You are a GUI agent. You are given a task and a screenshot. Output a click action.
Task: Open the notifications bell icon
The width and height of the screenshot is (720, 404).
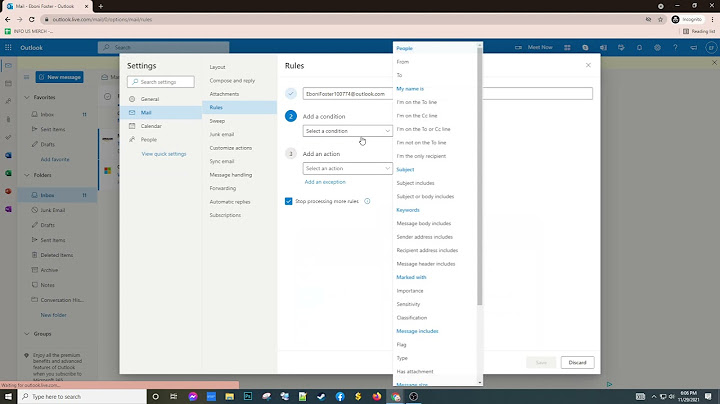pyautogui.click(x=639, y=47)
